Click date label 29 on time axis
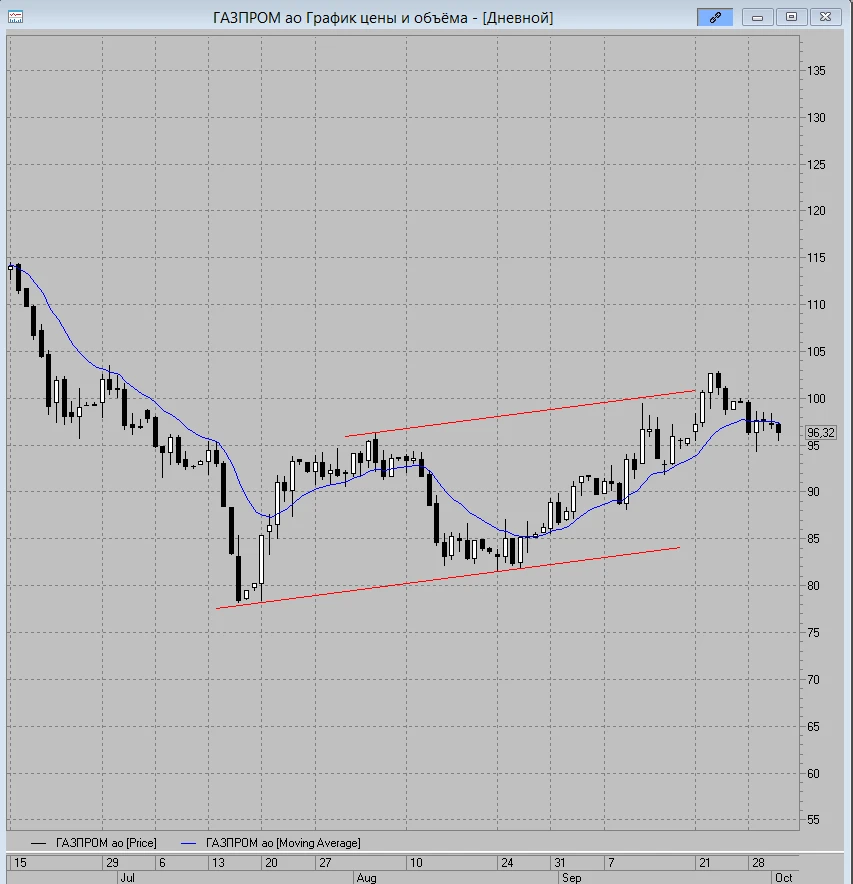 [112, 863]
